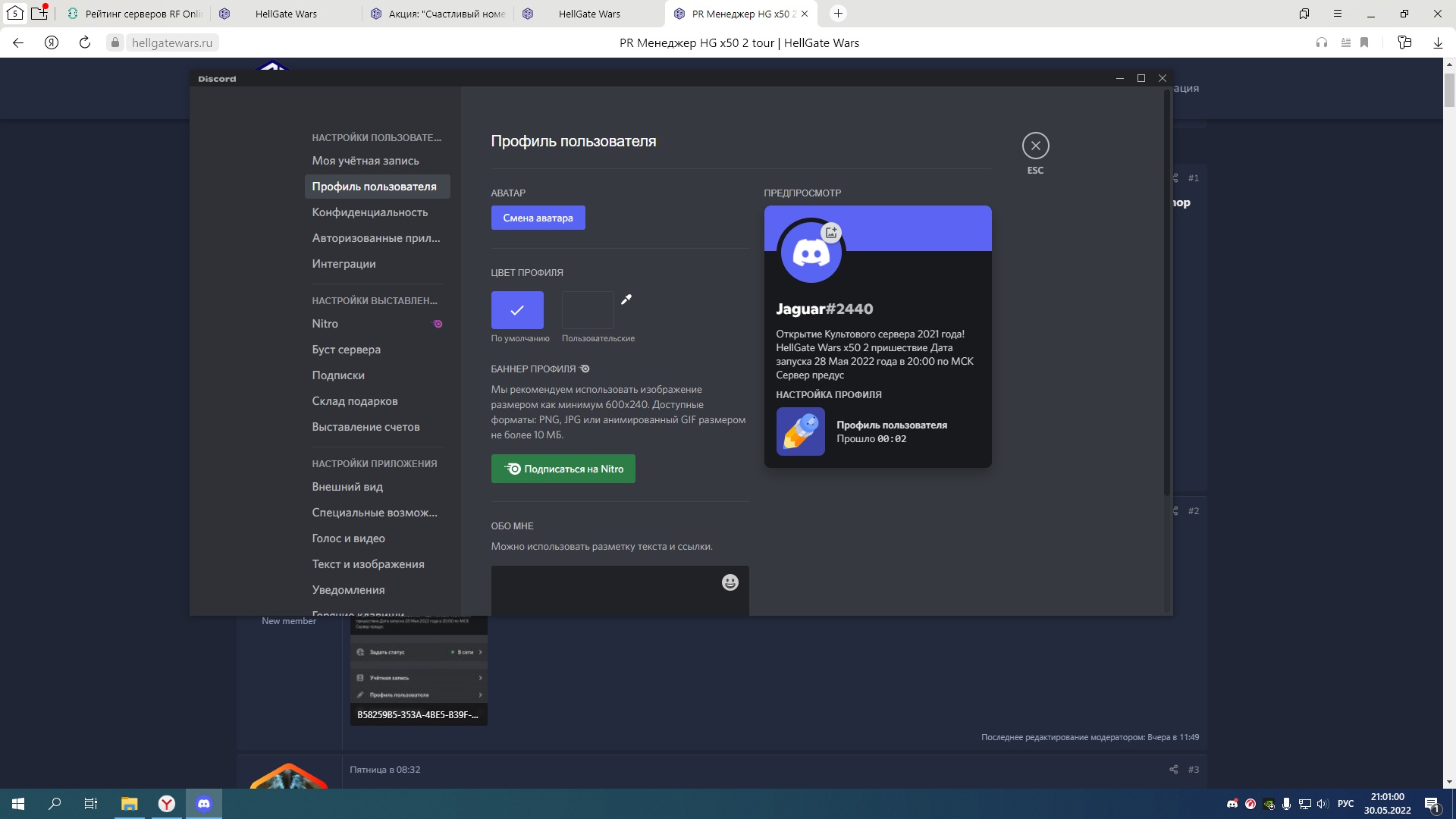Close Discord settings with the ESC circle button
The width and height of the screenshot is (1456, 819).
pos(1035,146)
